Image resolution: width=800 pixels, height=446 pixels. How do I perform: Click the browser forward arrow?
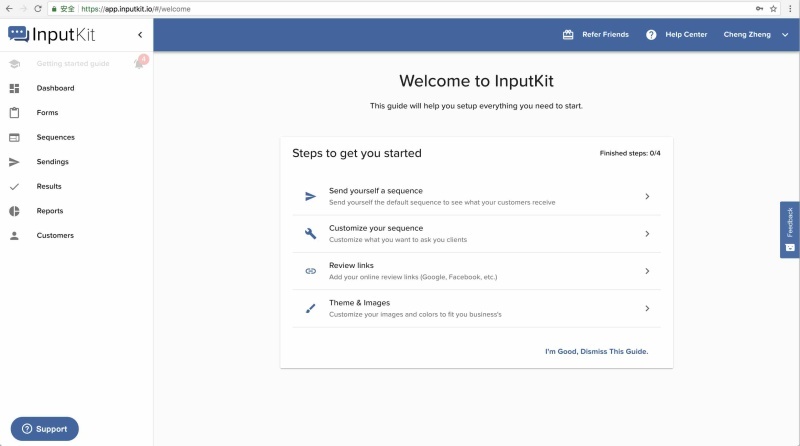coord(23,9)
